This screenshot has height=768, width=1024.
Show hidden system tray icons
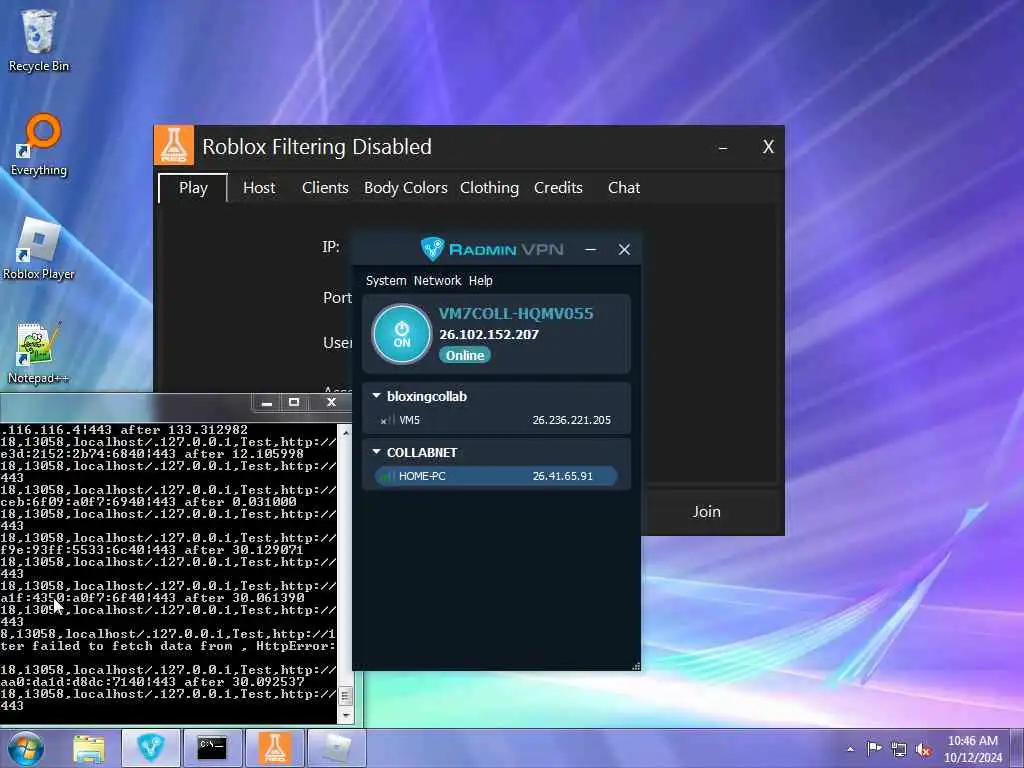pos(850,749)
